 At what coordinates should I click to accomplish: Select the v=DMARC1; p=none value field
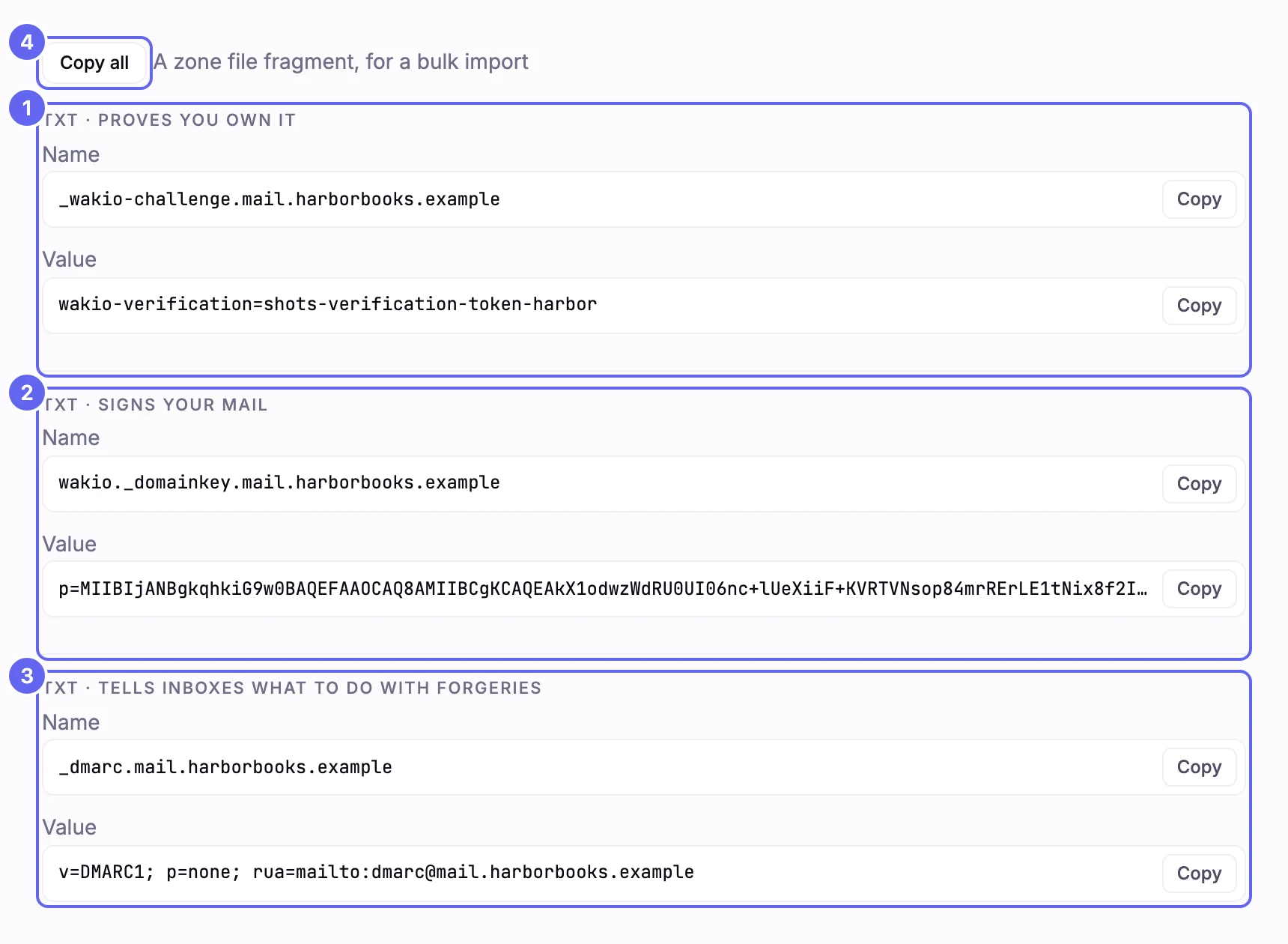point(643,874)
